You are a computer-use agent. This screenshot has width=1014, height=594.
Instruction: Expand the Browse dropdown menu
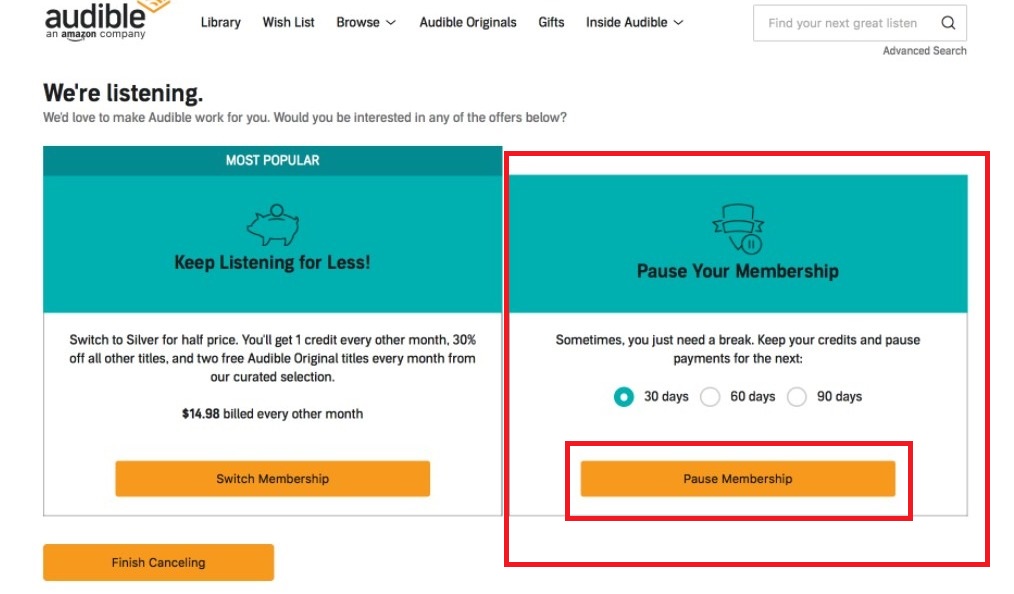[365, 22]
